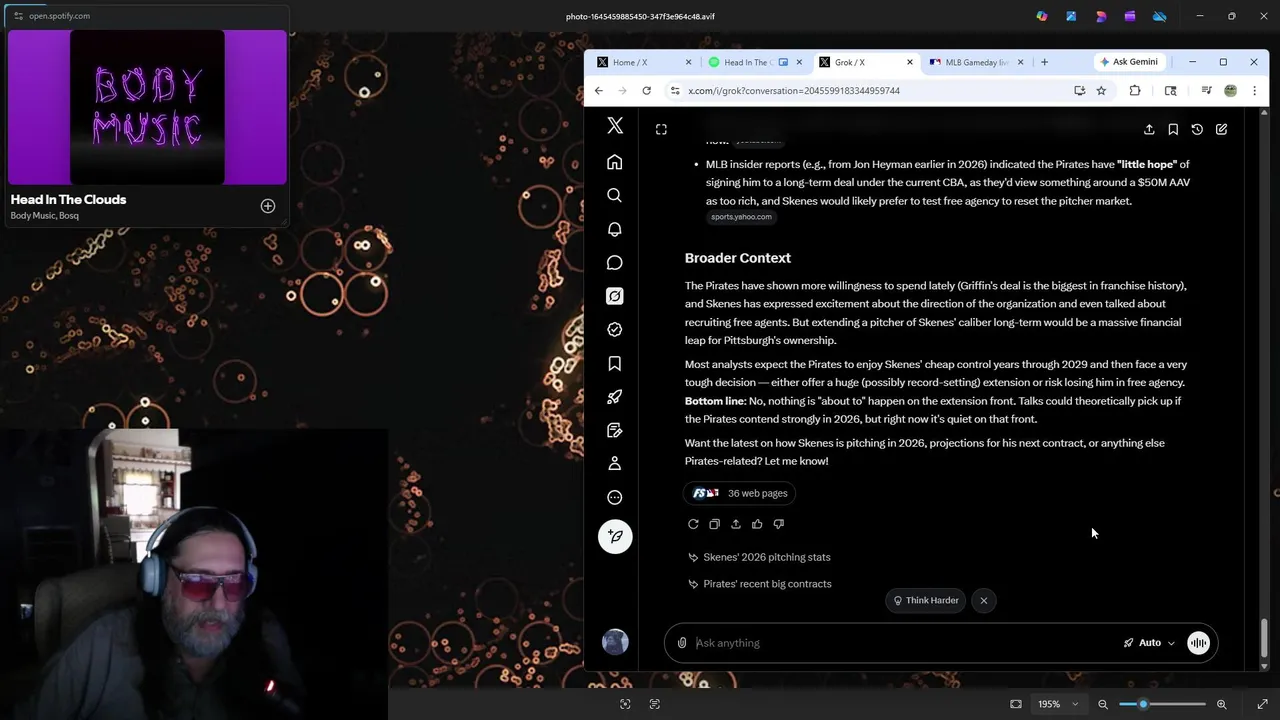Attach a file with the paperclip icon
Screen dimensions: 1280x720
pos(682,643)
